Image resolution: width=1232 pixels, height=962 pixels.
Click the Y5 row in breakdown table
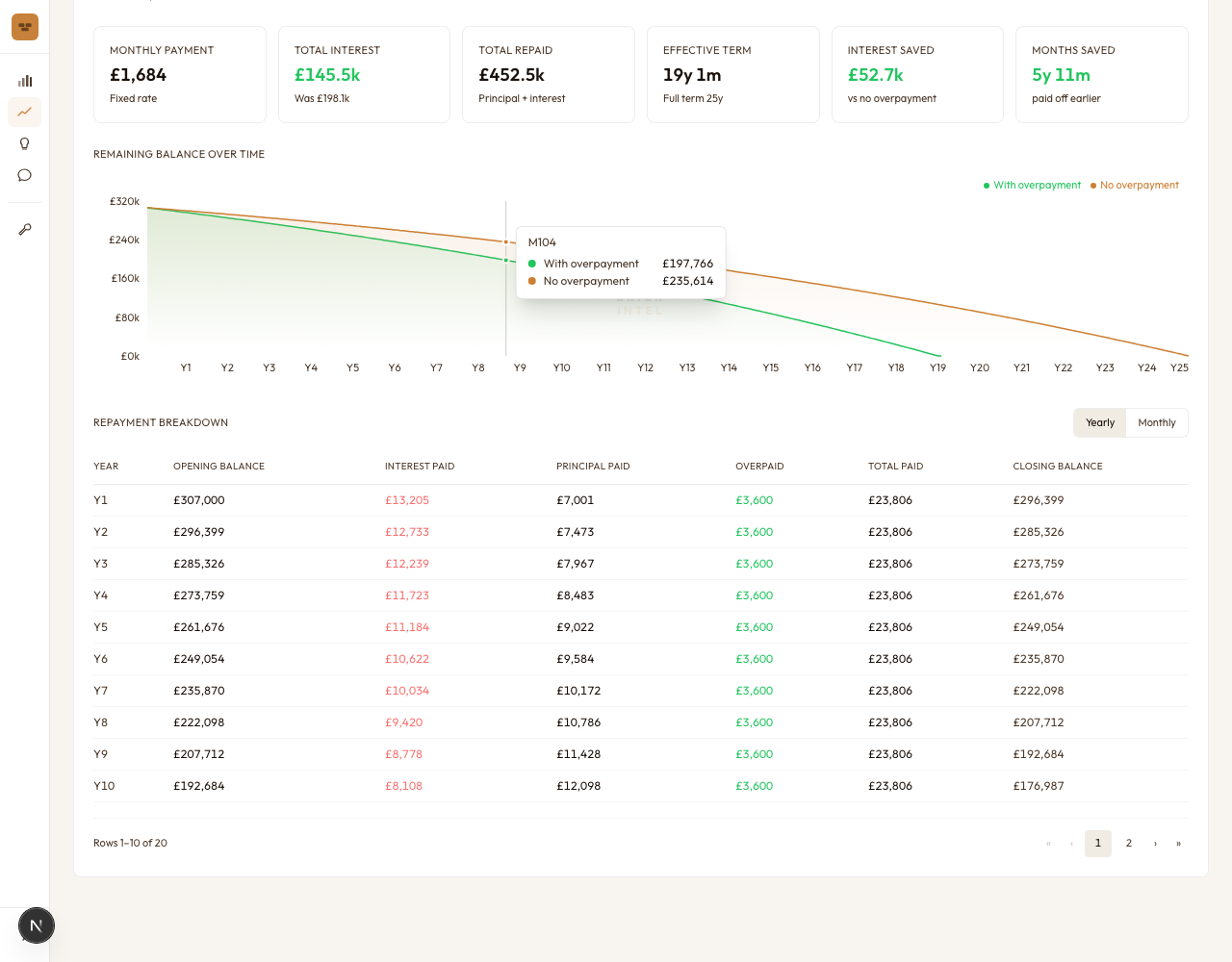tap(640, 627)
